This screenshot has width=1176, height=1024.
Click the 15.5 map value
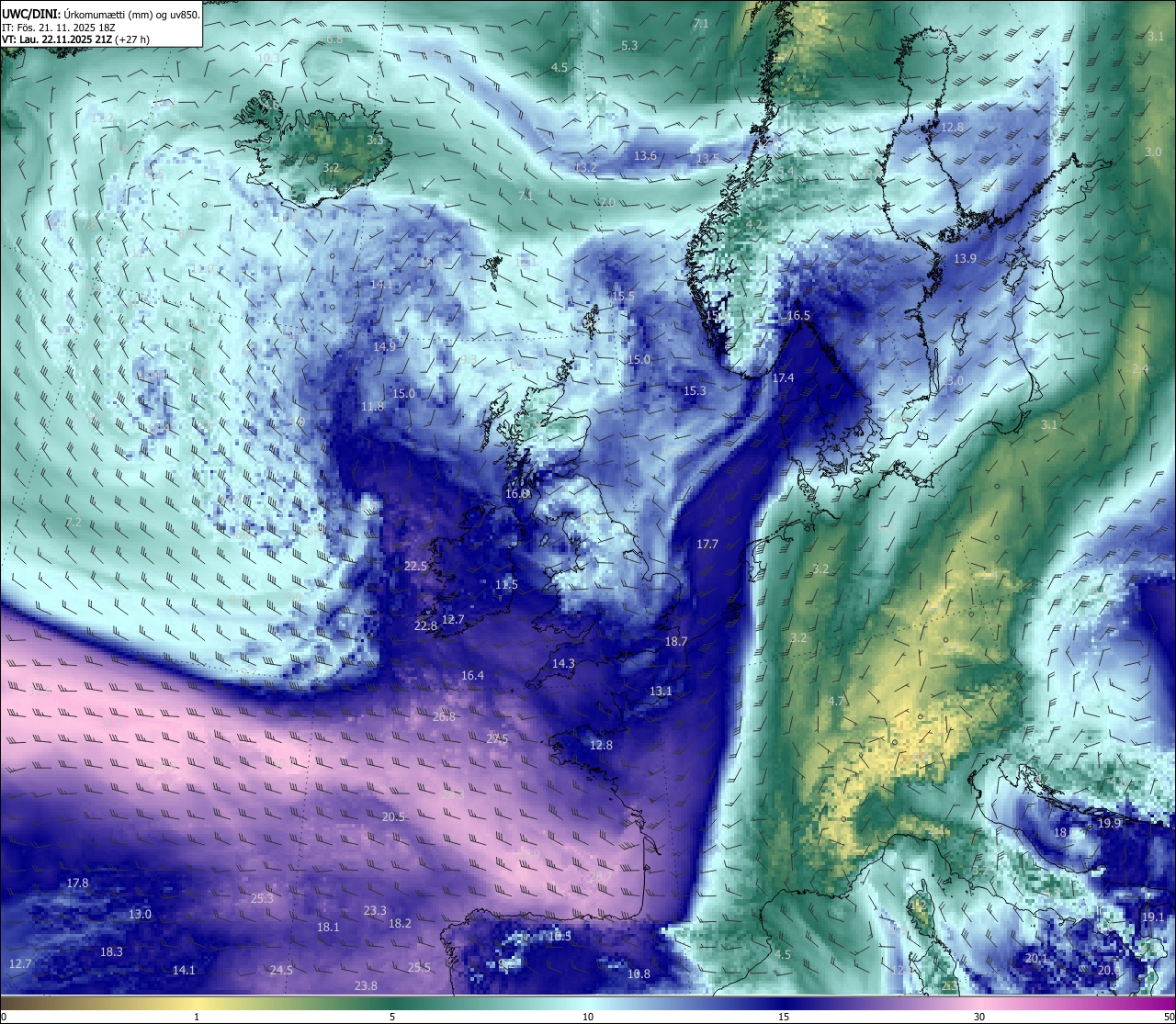pos(623,296)
